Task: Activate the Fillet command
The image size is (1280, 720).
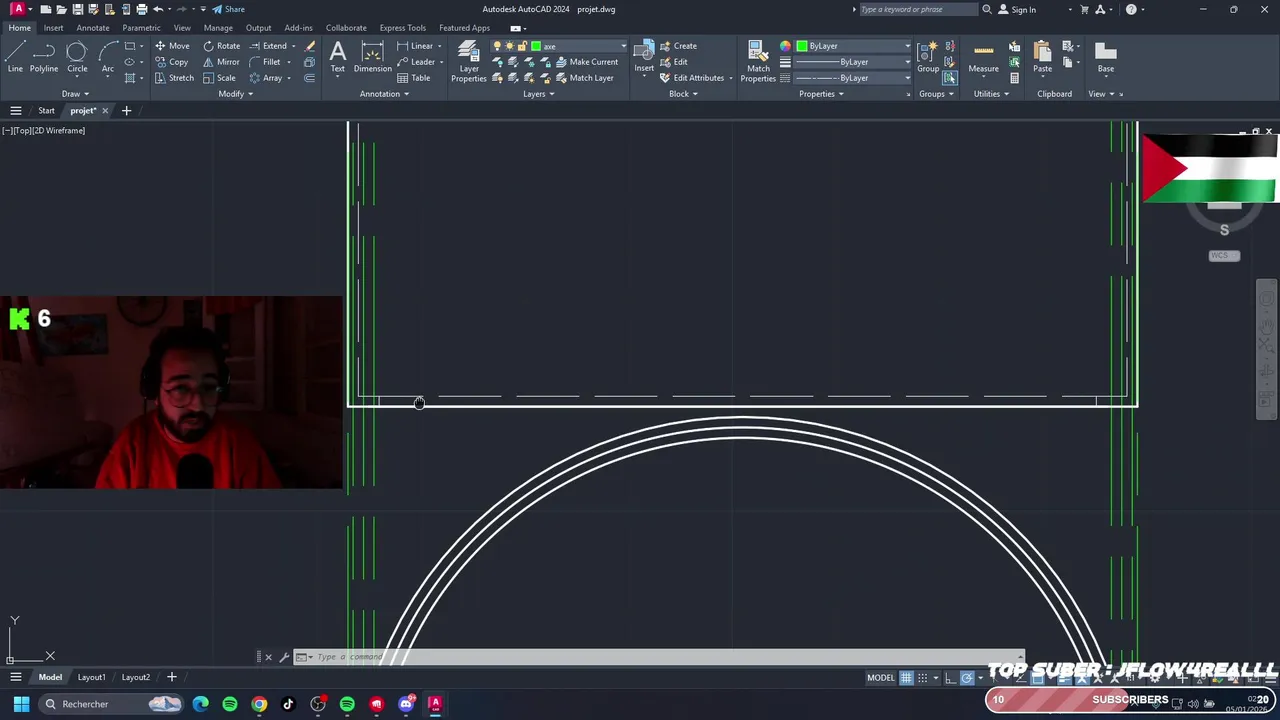Action: click(x=265, y=62)
